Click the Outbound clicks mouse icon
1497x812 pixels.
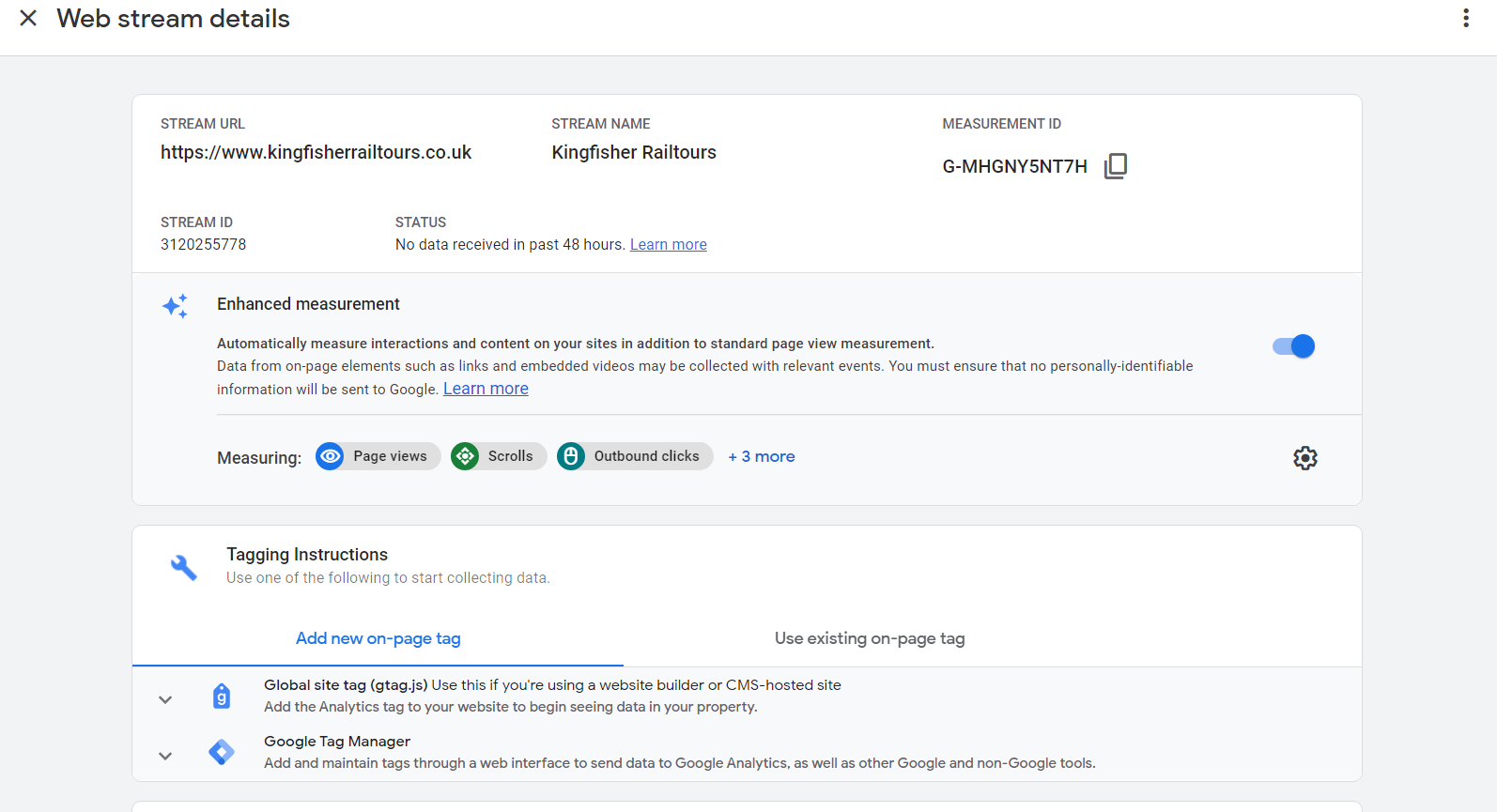tap(571, 456)
